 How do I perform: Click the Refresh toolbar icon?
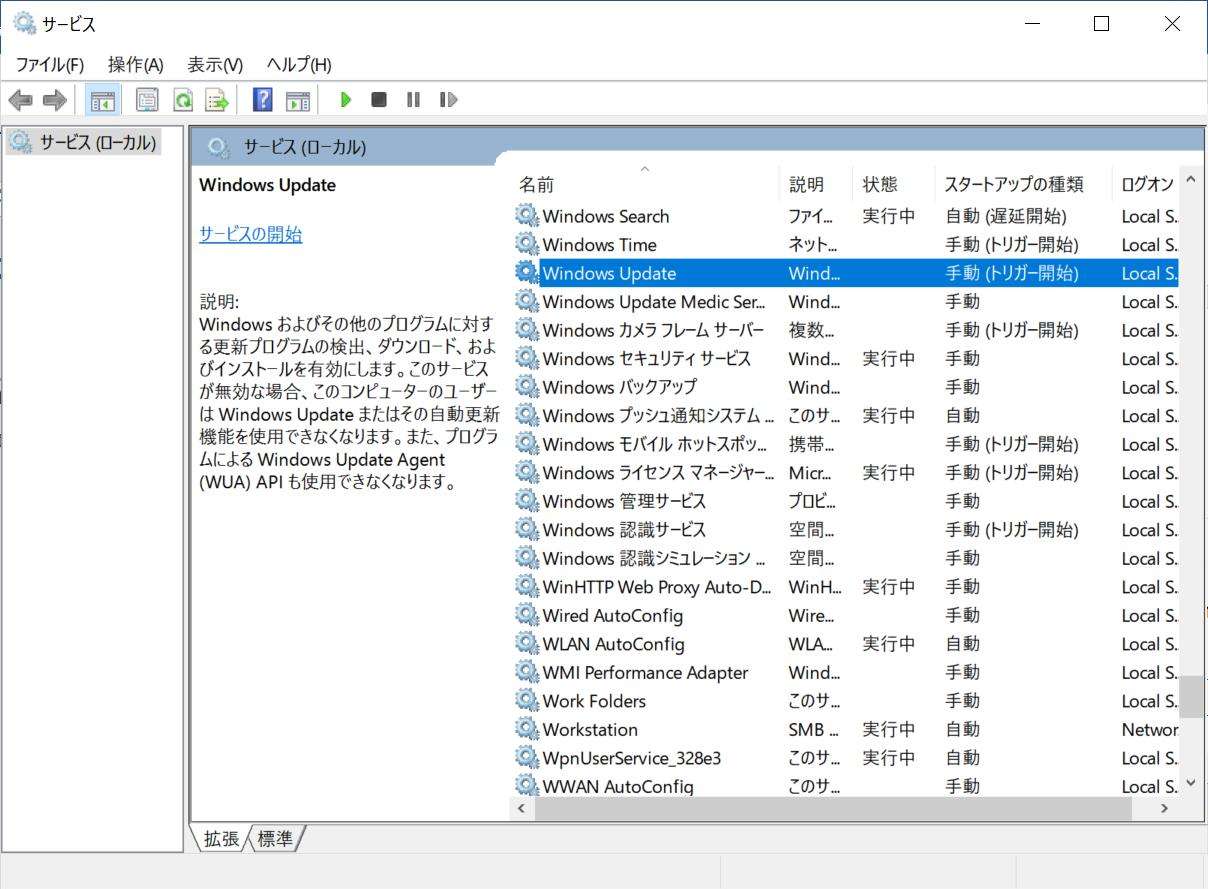pyautogui.click(x=182, y=100)
